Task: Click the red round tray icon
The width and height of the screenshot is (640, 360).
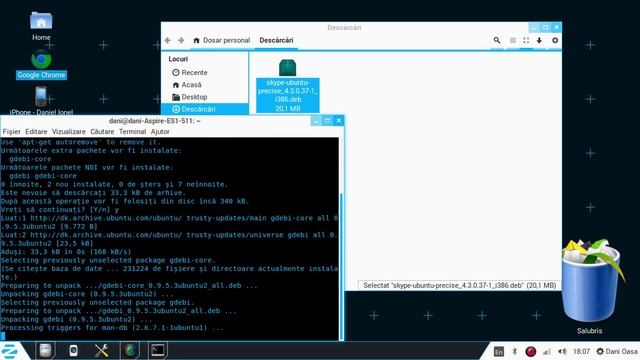Action: [x=531, y=351]
